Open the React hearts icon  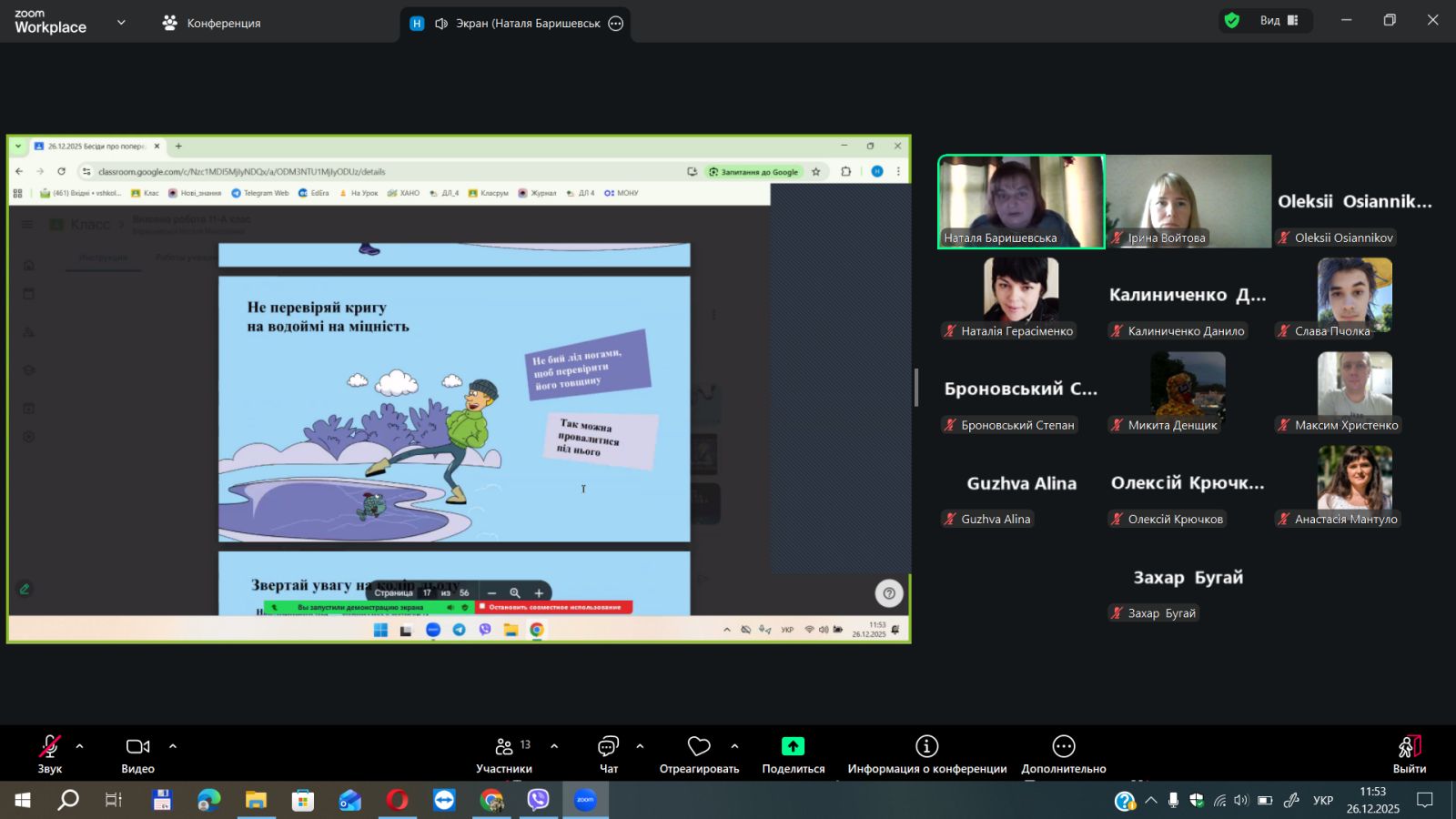click(699, 746)
